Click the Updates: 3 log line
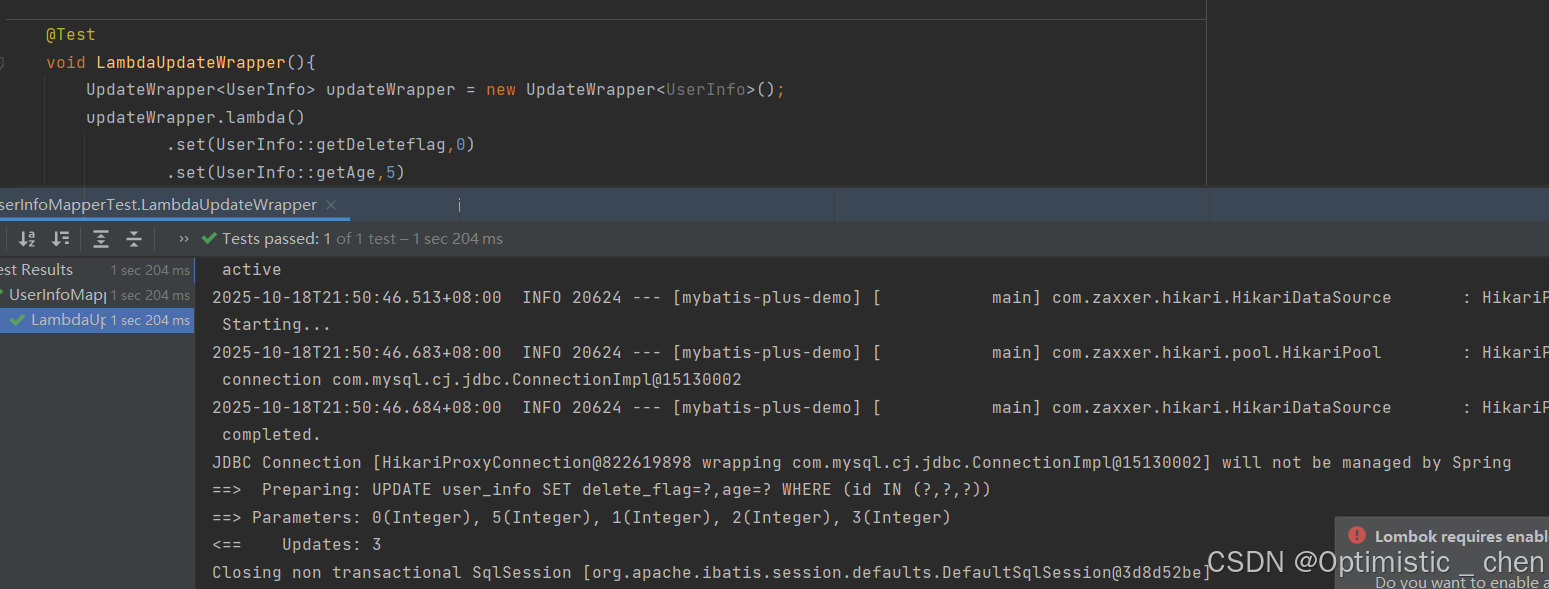Image resolution: width=1549 pixels, height=589 pixels. coord(297,545)
